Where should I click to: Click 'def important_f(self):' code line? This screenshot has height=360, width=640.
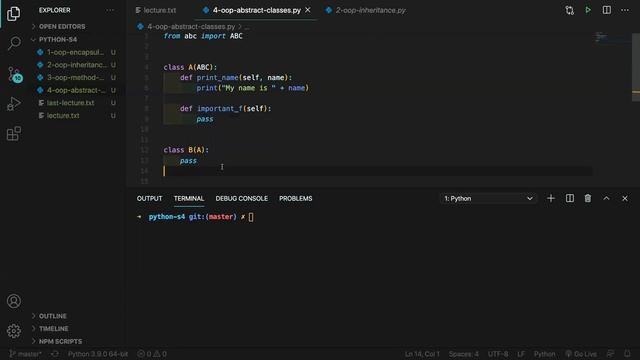click(225, 109)
